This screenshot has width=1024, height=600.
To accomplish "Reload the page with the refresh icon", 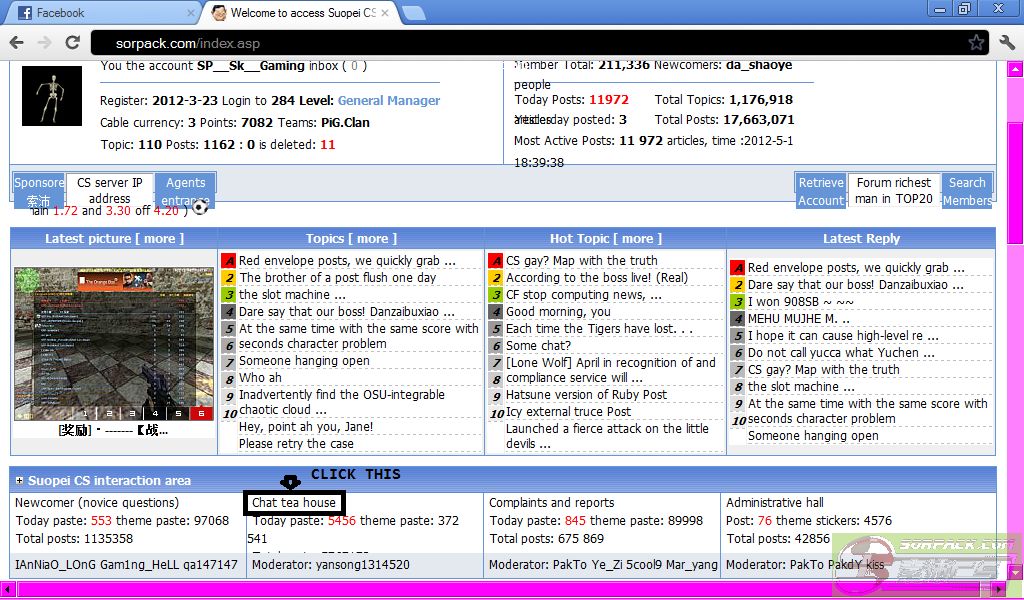I will point(72,43).
